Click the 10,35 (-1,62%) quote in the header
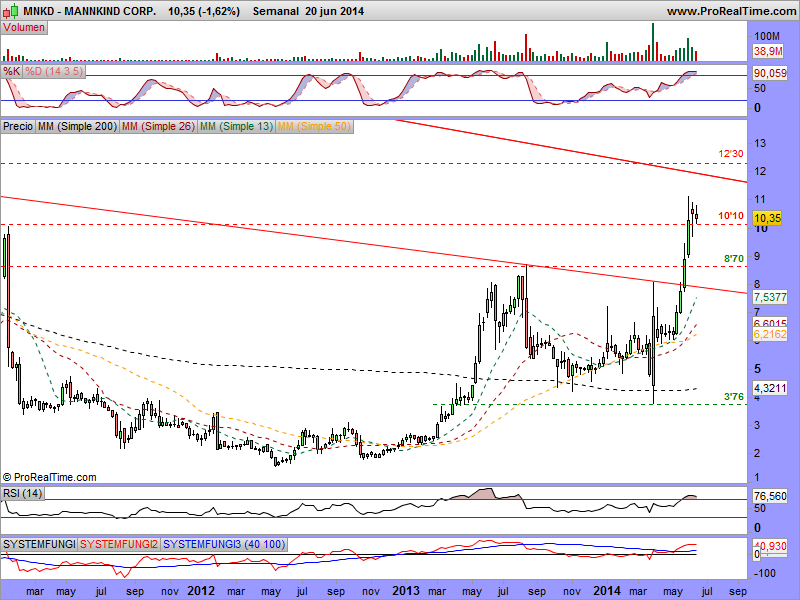The height and width of the screenshot is (600, 800). [204, 11]
